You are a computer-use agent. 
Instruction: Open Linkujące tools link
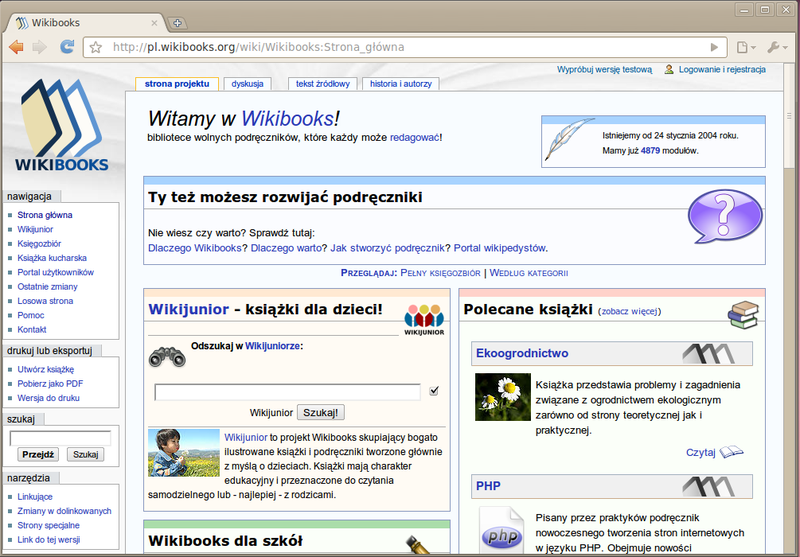coord(35,497)
